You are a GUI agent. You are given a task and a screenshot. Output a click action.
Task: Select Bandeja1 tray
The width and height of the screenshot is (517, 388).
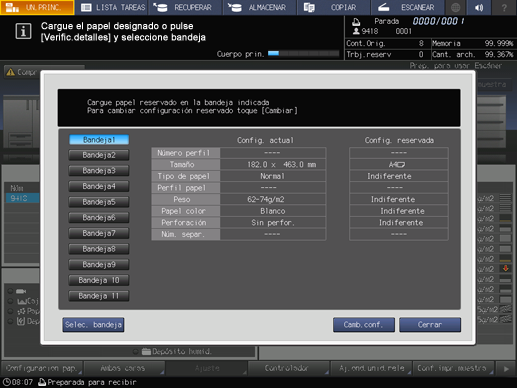pos(99,140)
